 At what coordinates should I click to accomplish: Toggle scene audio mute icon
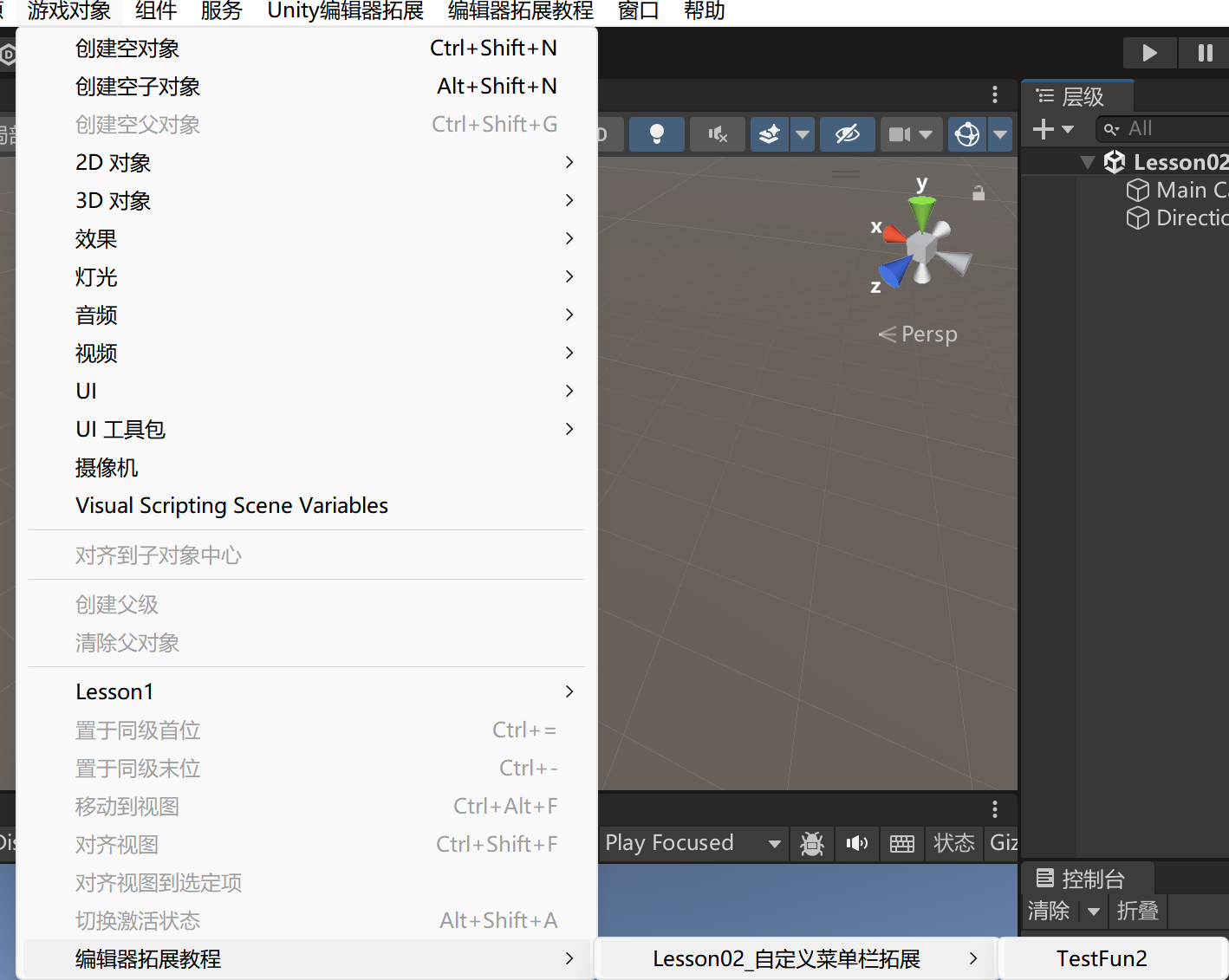pos(717,134)
